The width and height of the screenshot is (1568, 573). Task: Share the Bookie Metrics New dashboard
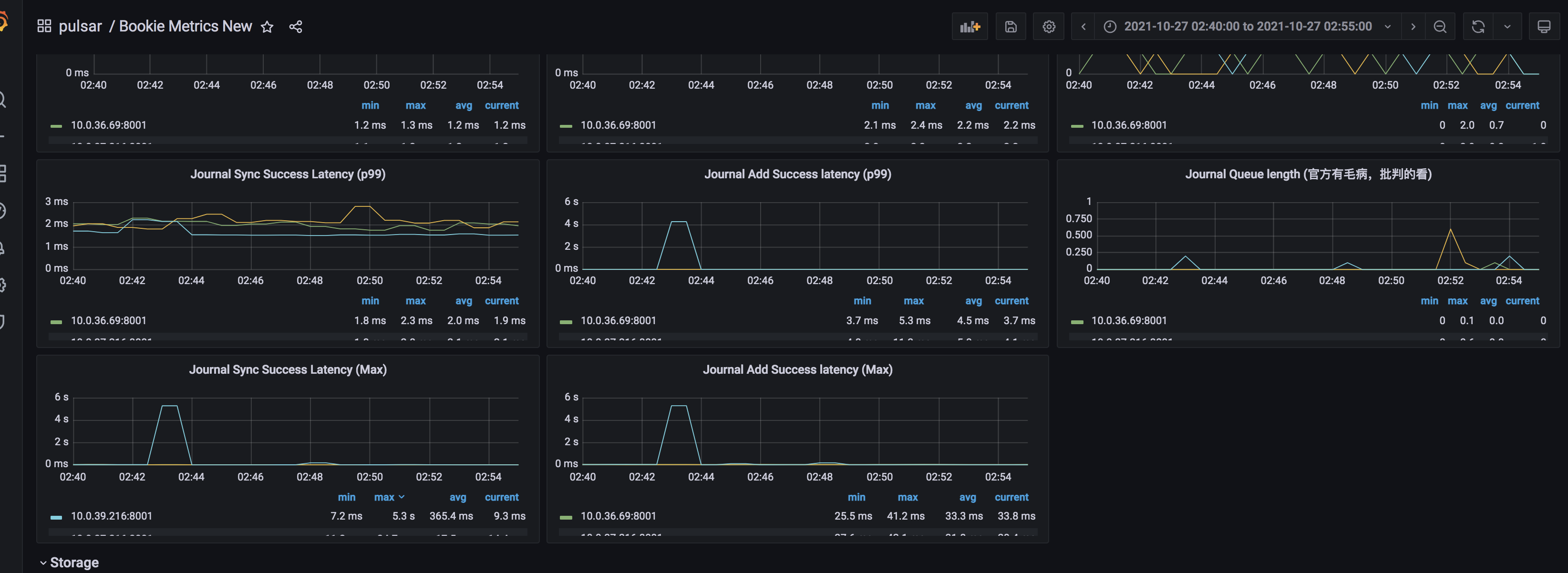point(296,26)
